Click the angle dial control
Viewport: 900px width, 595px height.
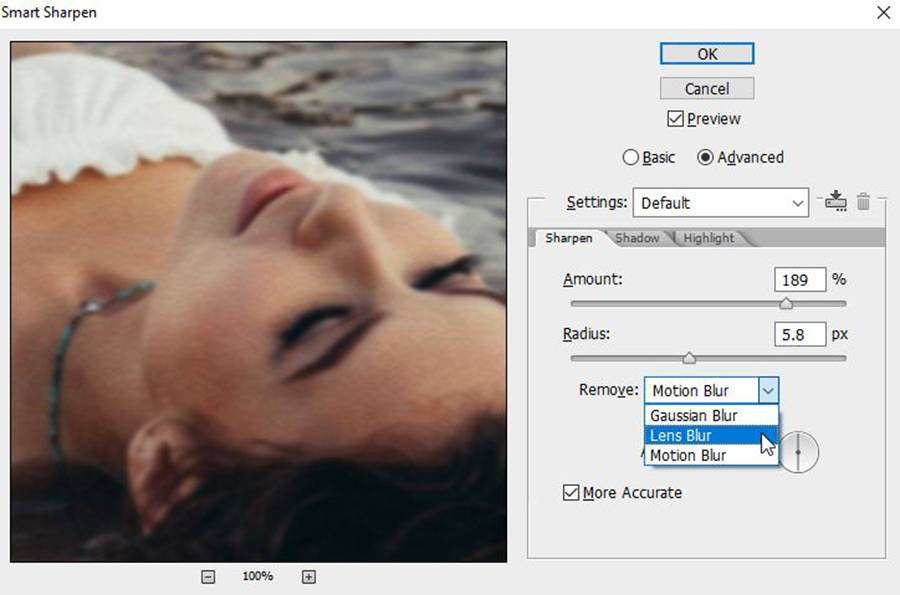click(798, 452)
